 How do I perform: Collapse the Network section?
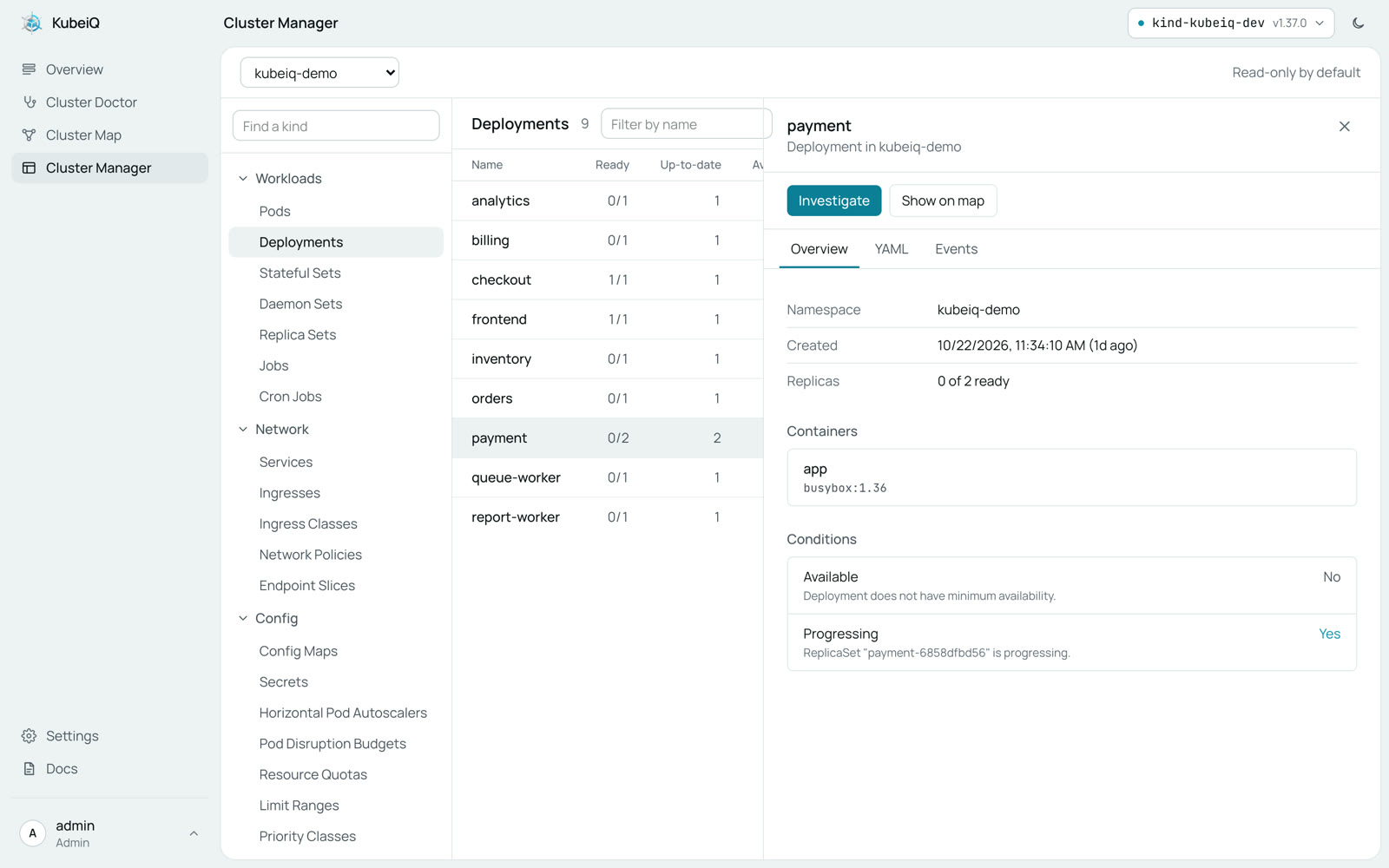[x=243, y=430]
